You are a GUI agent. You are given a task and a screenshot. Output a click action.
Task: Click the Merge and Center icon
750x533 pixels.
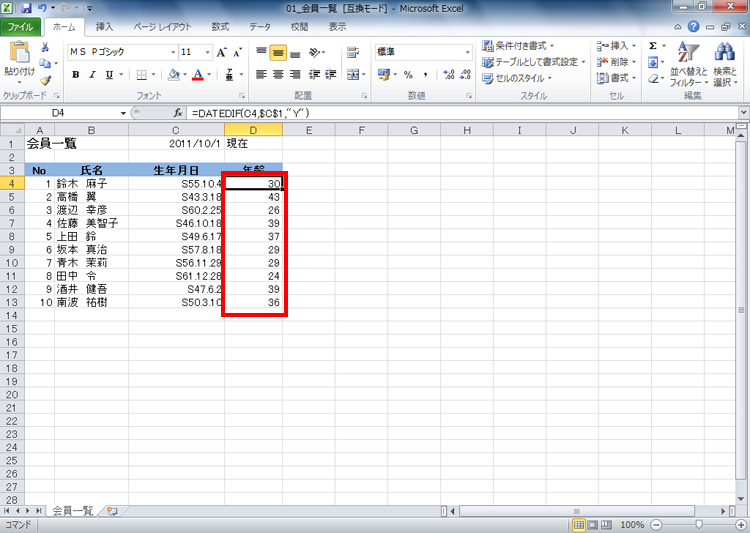click(x=353, y=75)
